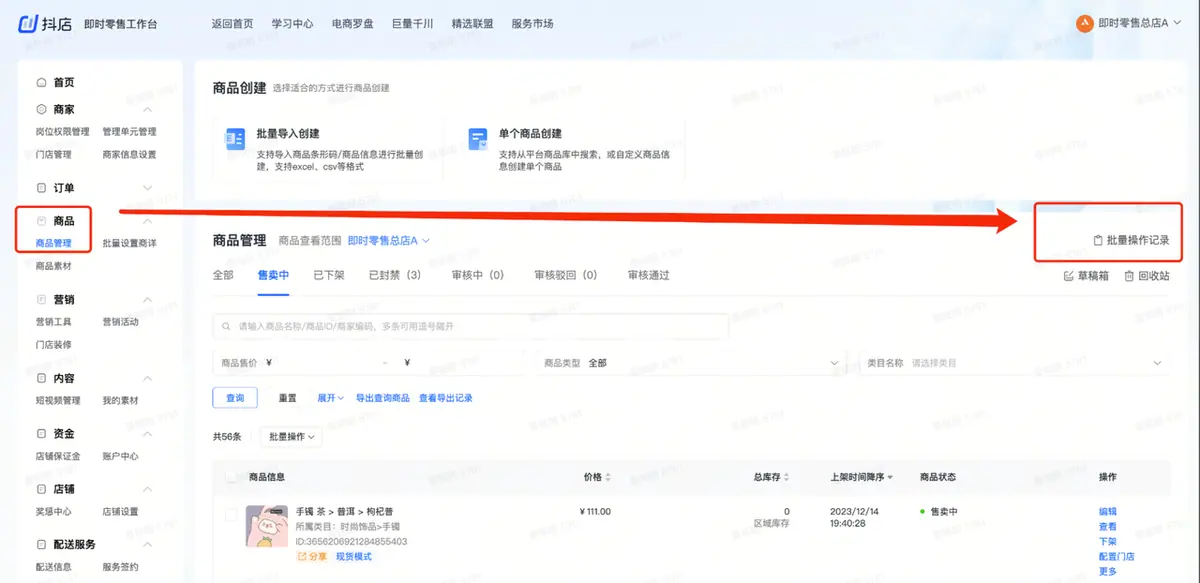Click the account avatar icon at top right
1200x583 pixels.
tap(1085, 23)
